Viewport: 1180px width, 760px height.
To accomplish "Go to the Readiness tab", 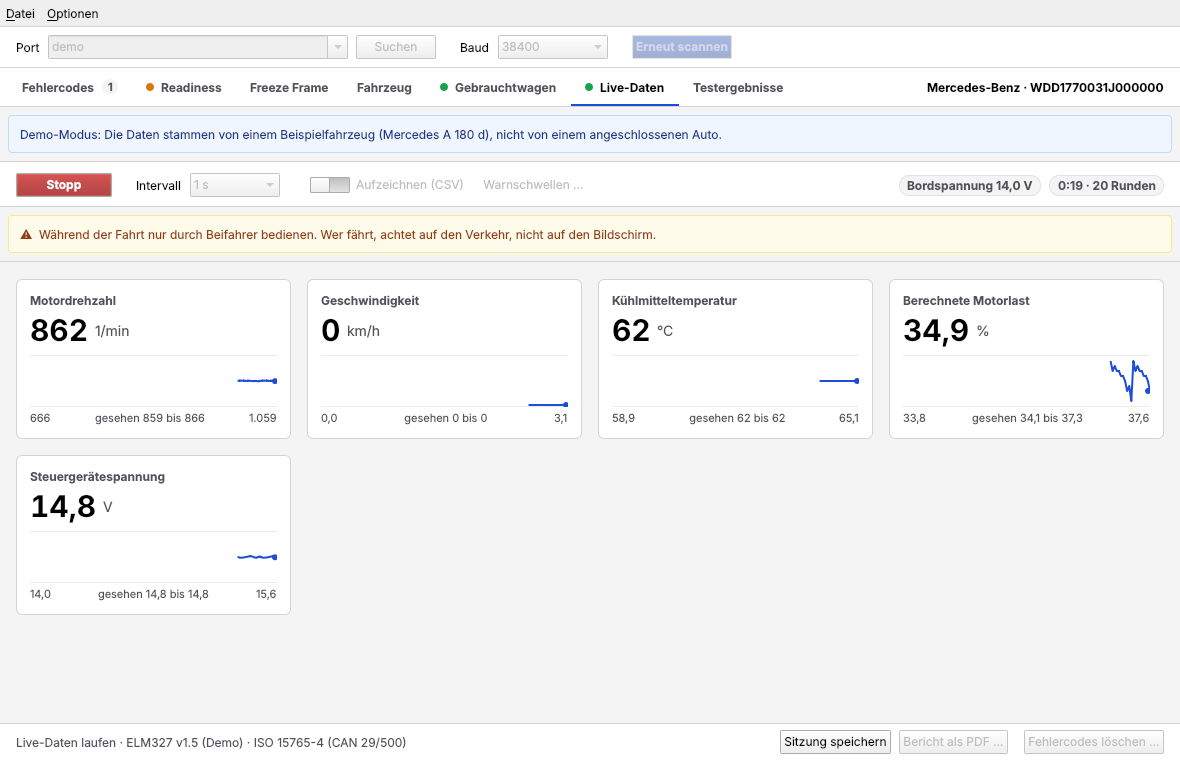I will tap(184, 87).
